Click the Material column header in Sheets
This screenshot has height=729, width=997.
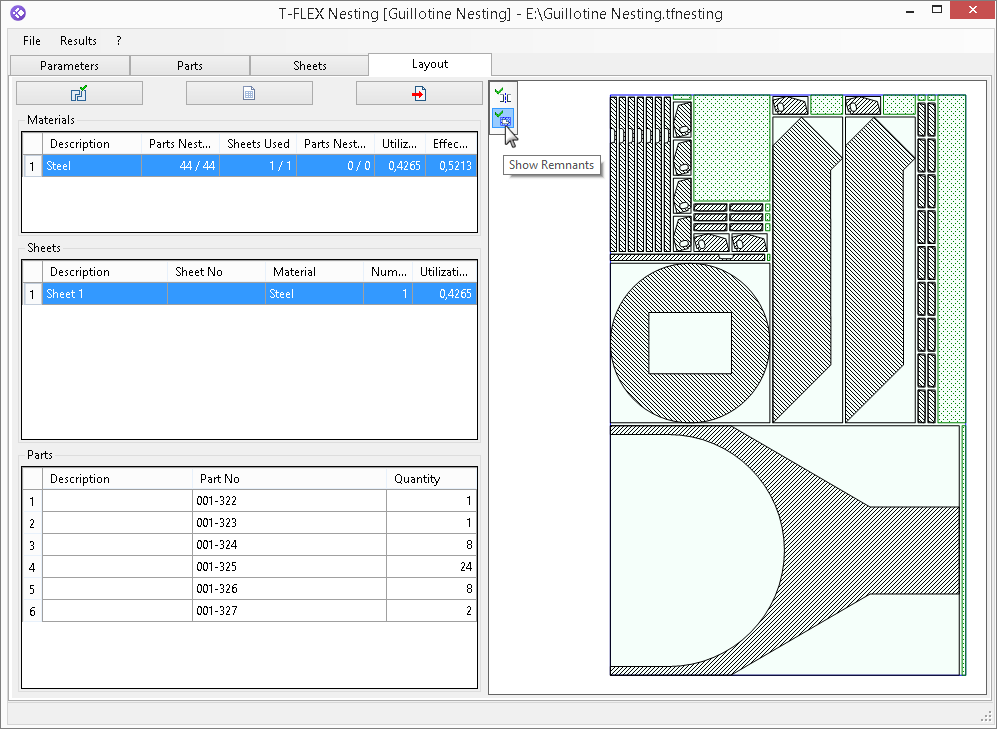[x=315, y=272]
